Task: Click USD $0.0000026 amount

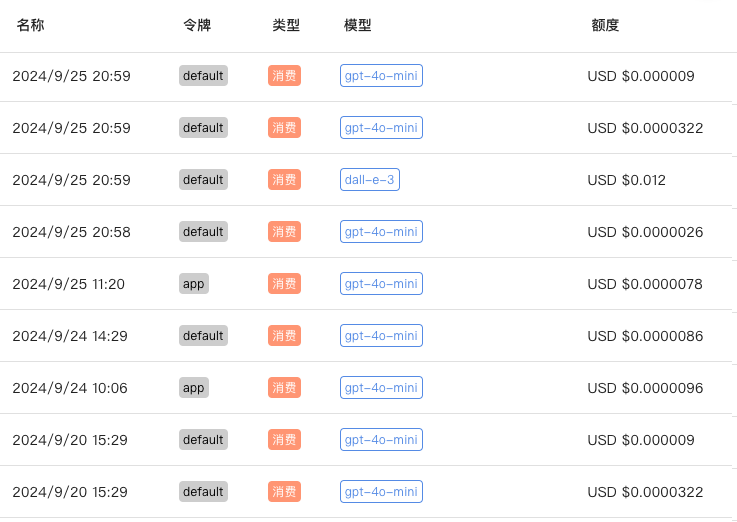Action: (x=645, y=232)
